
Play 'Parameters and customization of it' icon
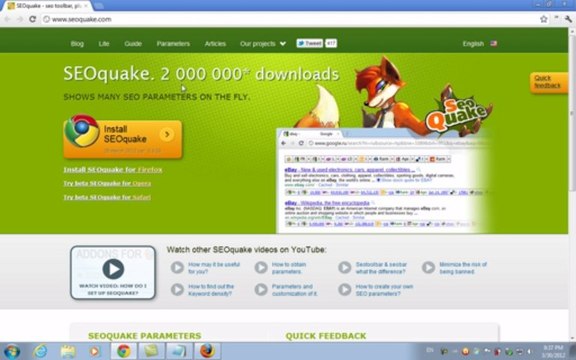point(261,289)
